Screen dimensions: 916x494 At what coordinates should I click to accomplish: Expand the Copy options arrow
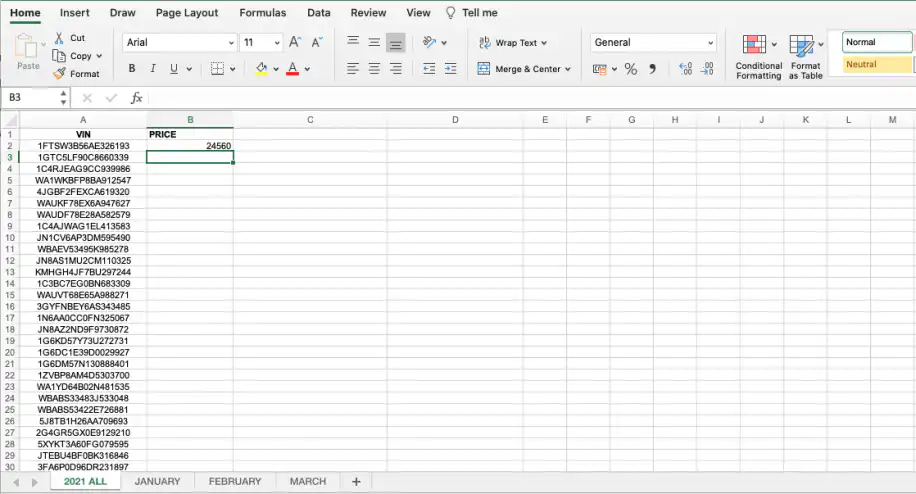(99, 56)
